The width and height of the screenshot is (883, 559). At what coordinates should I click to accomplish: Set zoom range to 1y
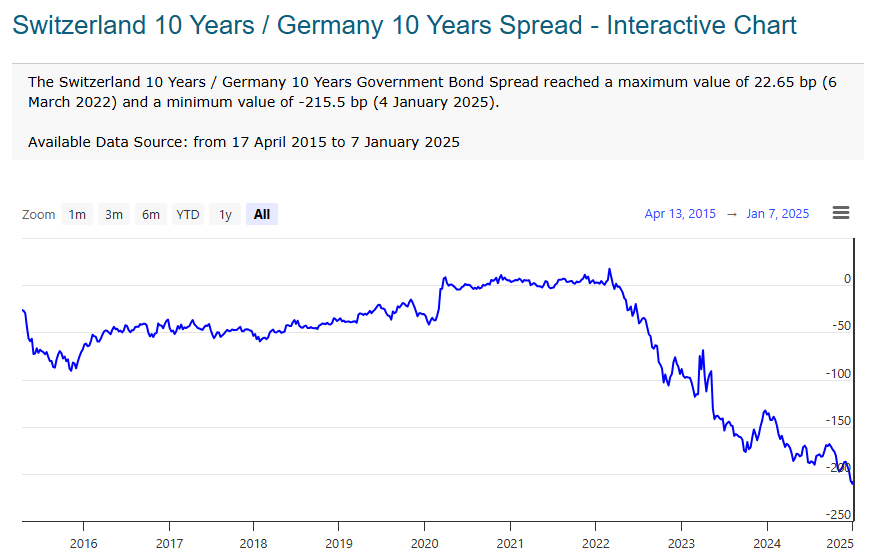[x=226, y=214]
